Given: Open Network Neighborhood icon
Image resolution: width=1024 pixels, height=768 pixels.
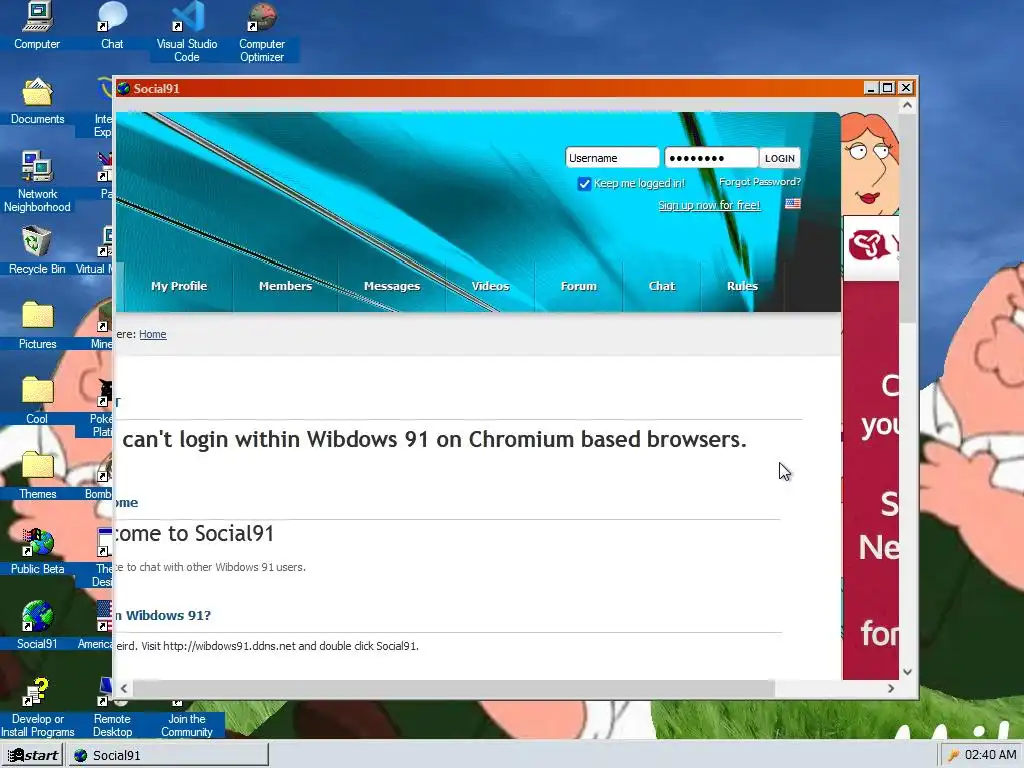Looking at the screenshot, I should pos(37,182).
